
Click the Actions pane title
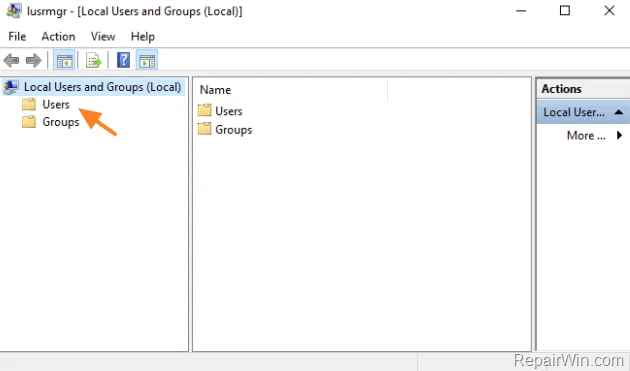pyautogui.click(x=561, y=89)
